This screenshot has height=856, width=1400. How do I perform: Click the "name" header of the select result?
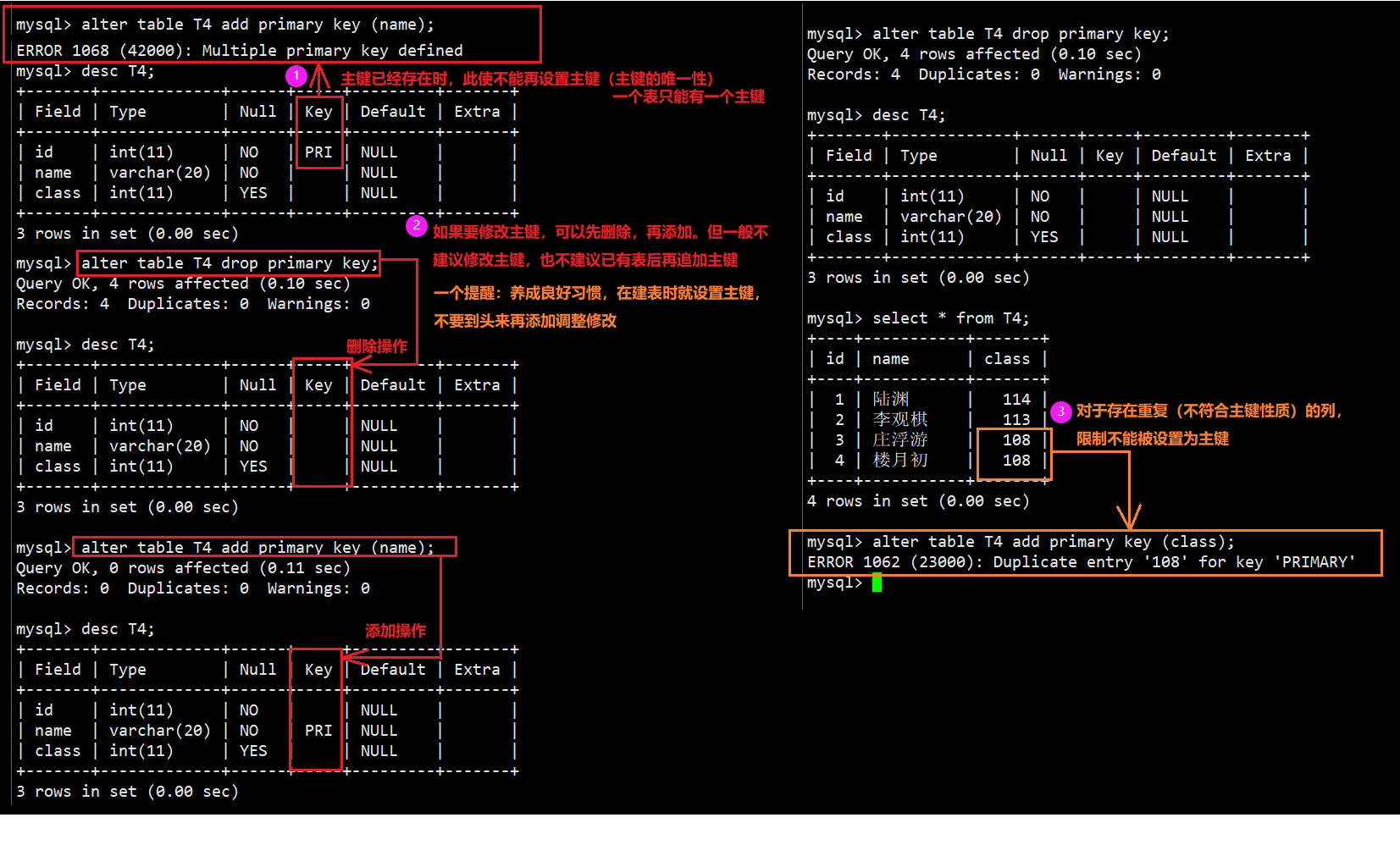pos(891,359)
